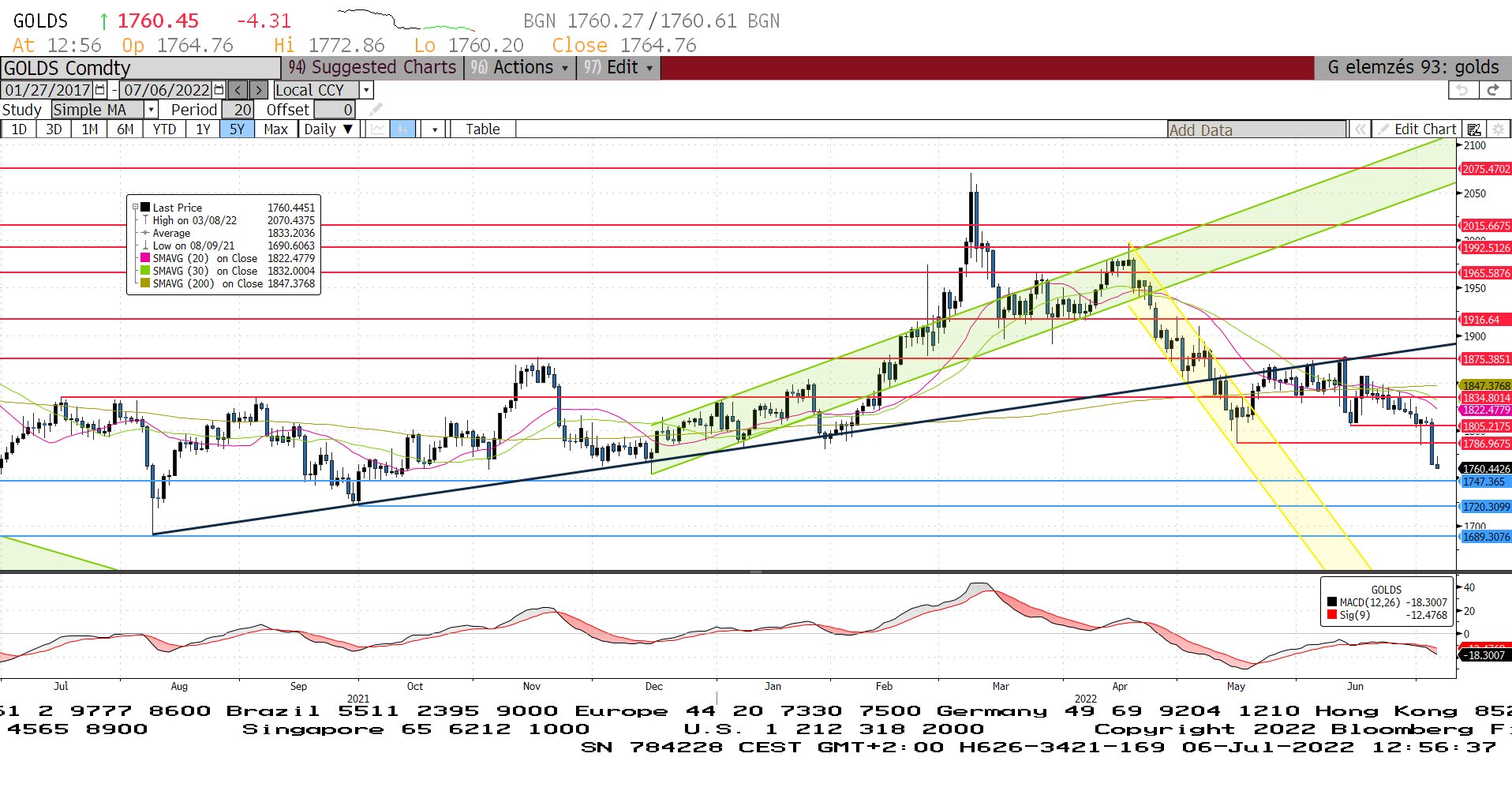Open chart settings gear icon
This screenshot has width=1512, height=791.
click(1498, 129)
